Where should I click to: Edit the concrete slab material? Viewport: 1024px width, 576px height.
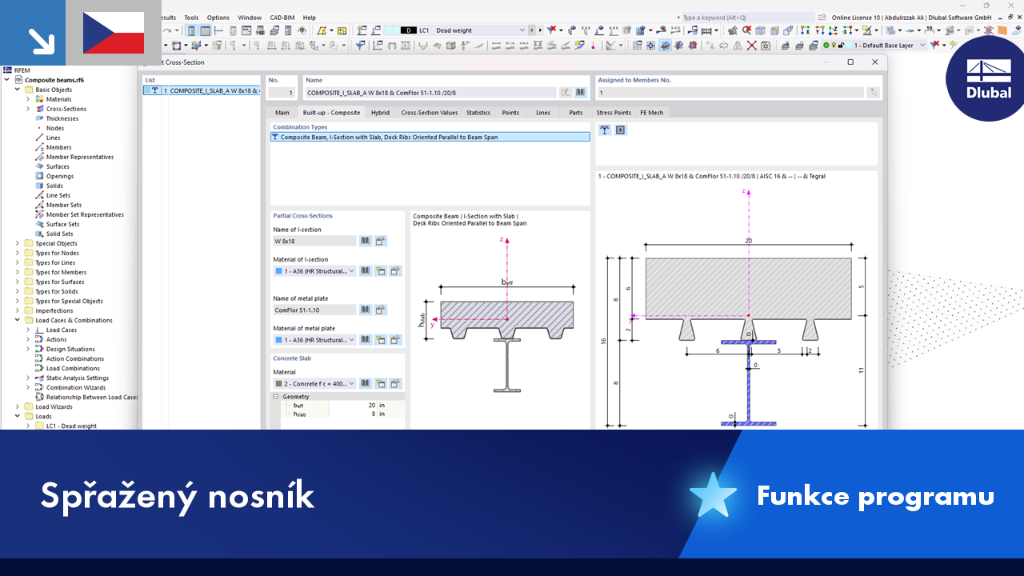pyautogui.click(x=395, y=383)
